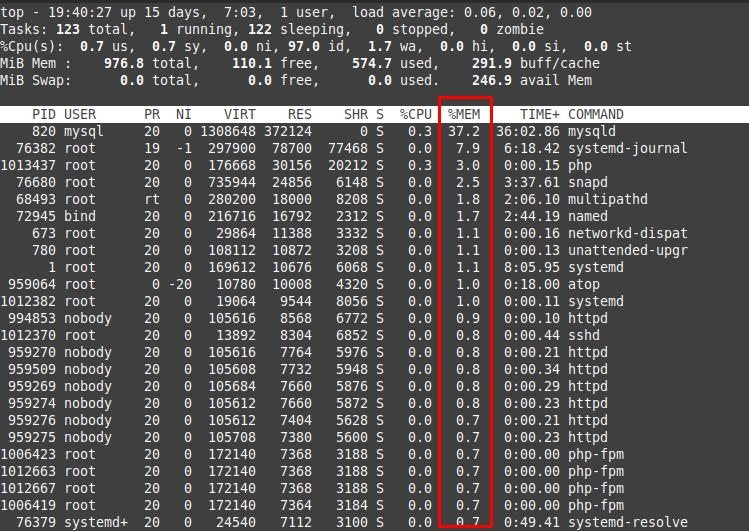Click the sshd command name

[584, 335]
